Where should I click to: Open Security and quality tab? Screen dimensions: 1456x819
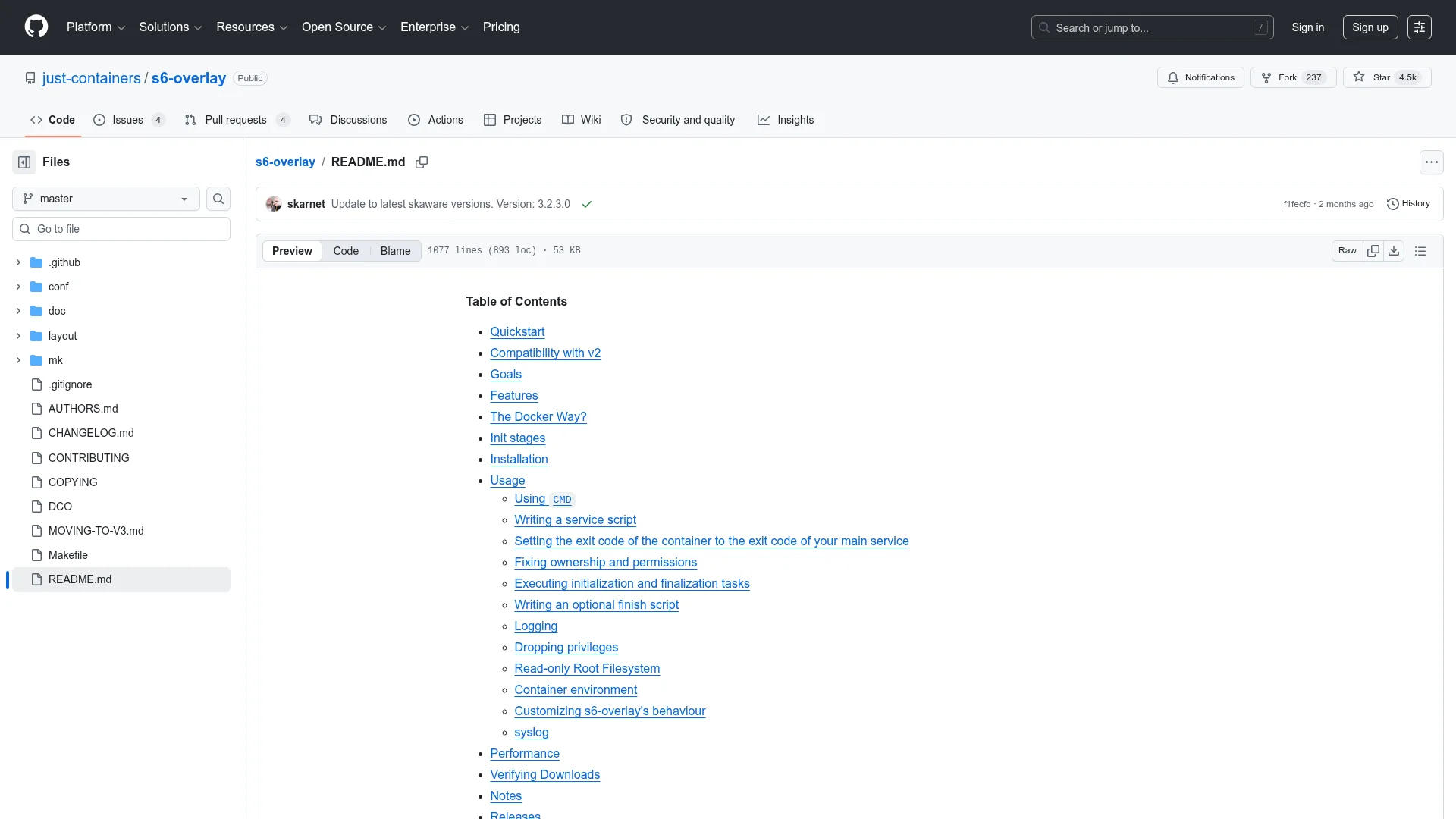(x=678, y=120)
